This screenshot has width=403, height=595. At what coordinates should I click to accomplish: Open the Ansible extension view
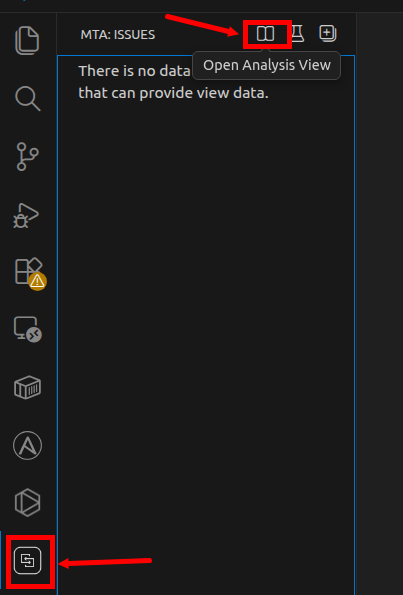[x=27, y=445]
